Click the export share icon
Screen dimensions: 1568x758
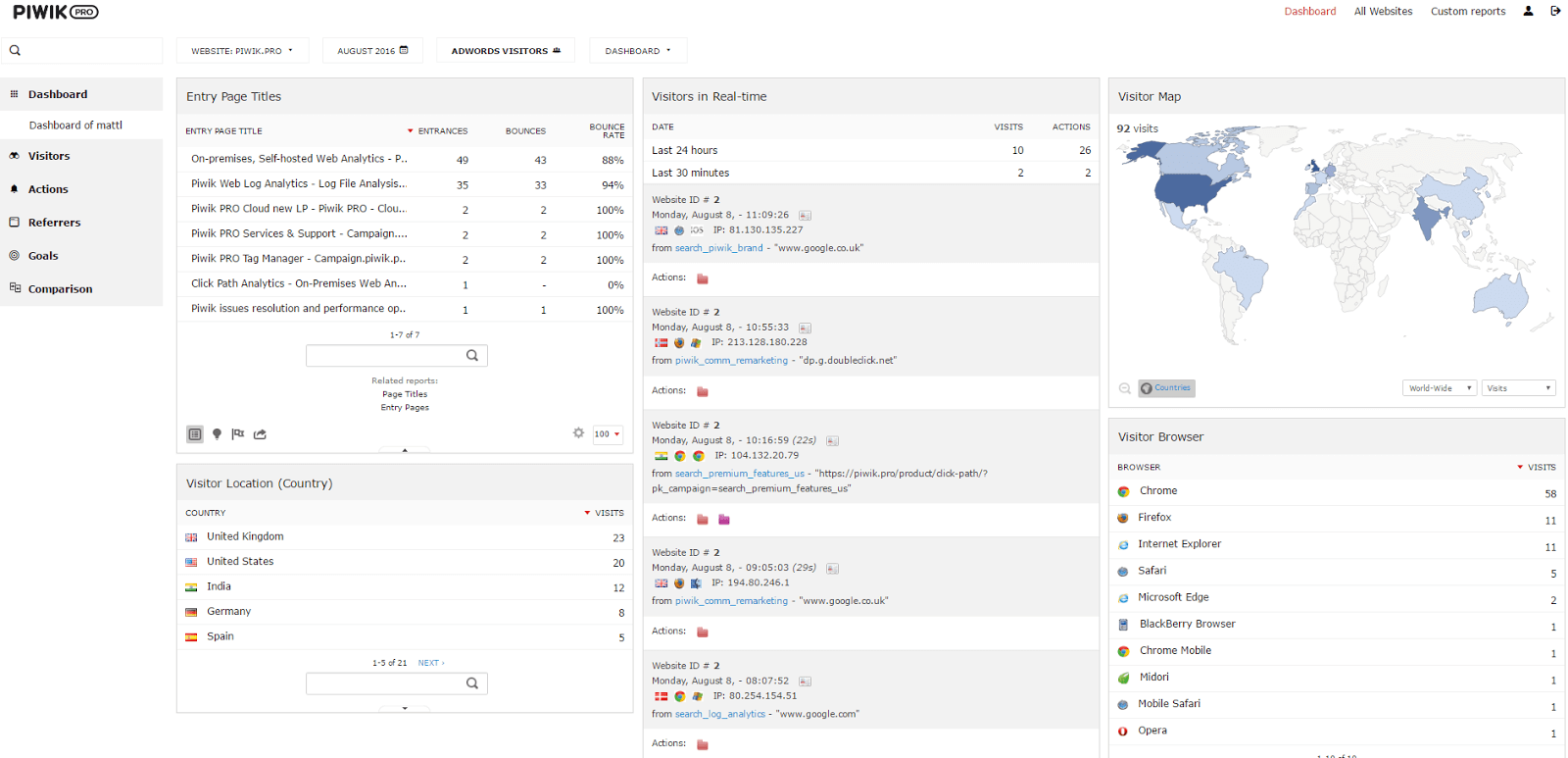coord(260,434)
